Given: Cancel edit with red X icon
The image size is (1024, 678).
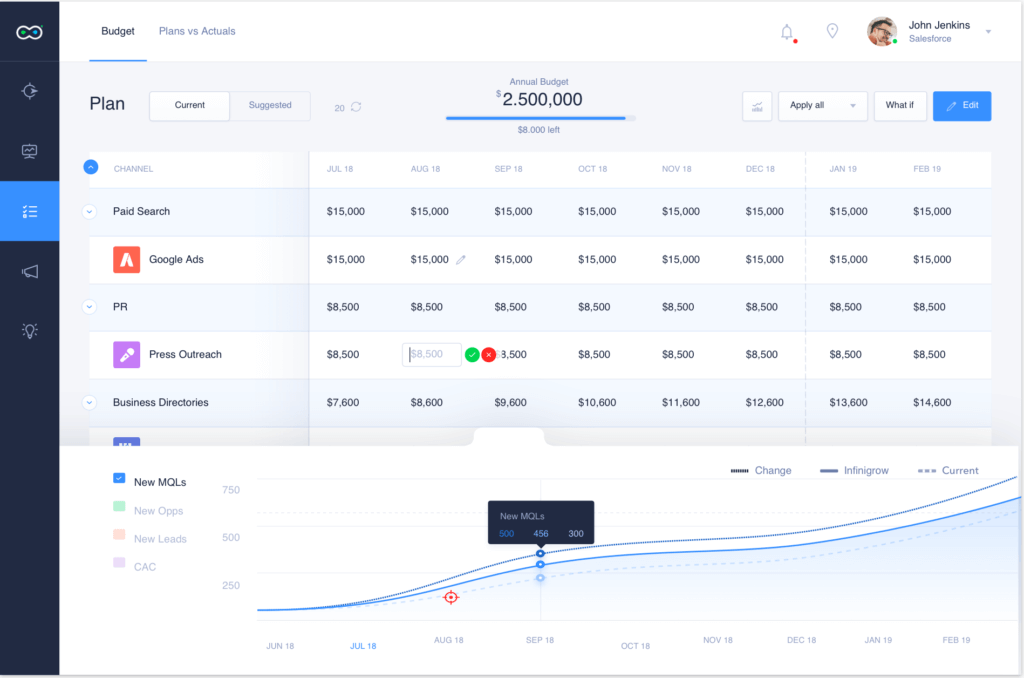Looking at the screenshot, I should 489,355.
